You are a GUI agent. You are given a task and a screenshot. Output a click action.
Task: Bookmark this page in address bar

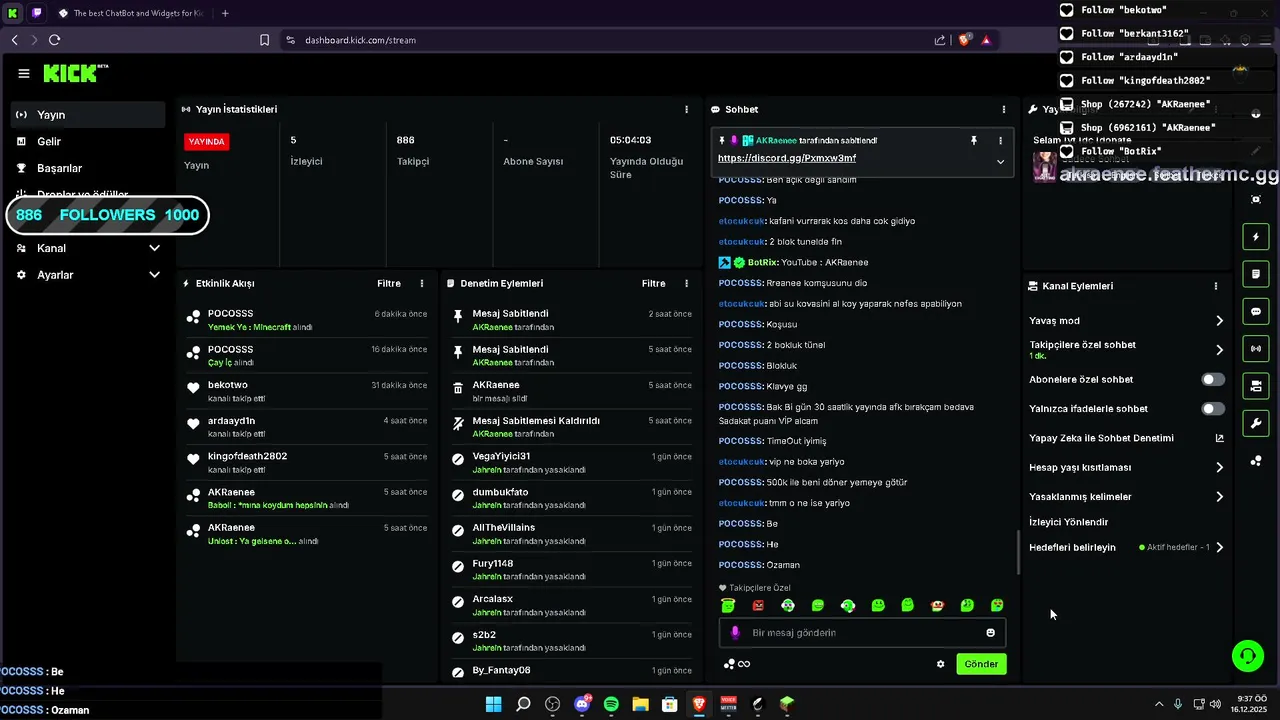264,40
